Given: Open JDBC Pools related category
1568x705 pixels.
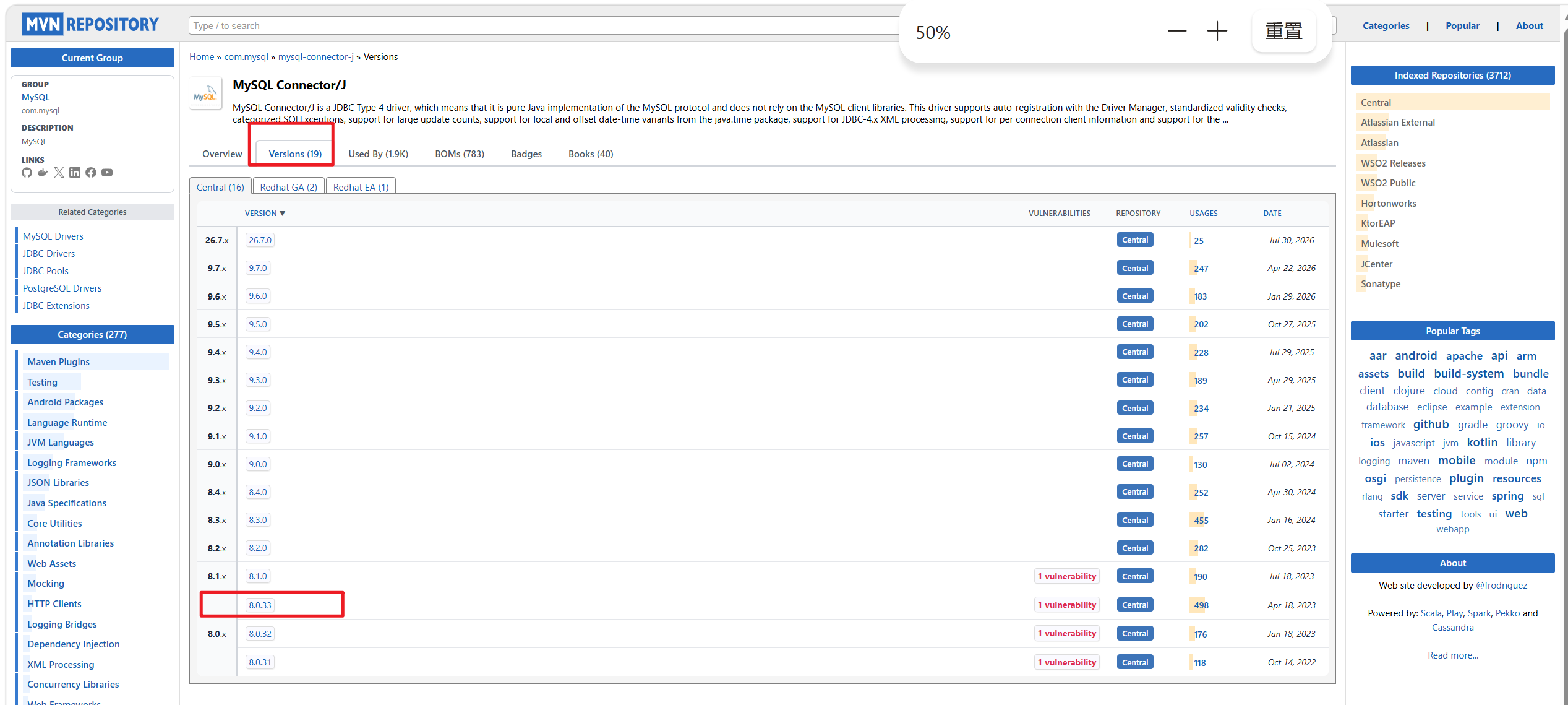Looking at the screenshot, I should pyautogui.click(x=45, y=271).
